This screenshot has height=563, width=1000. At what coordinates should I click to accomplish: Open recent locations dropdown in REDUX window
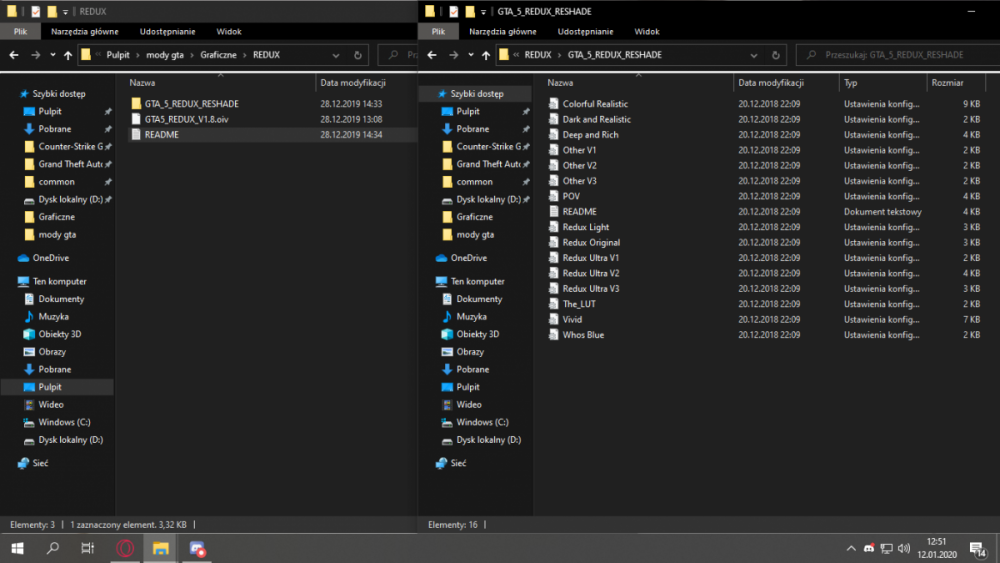[53, 55]
